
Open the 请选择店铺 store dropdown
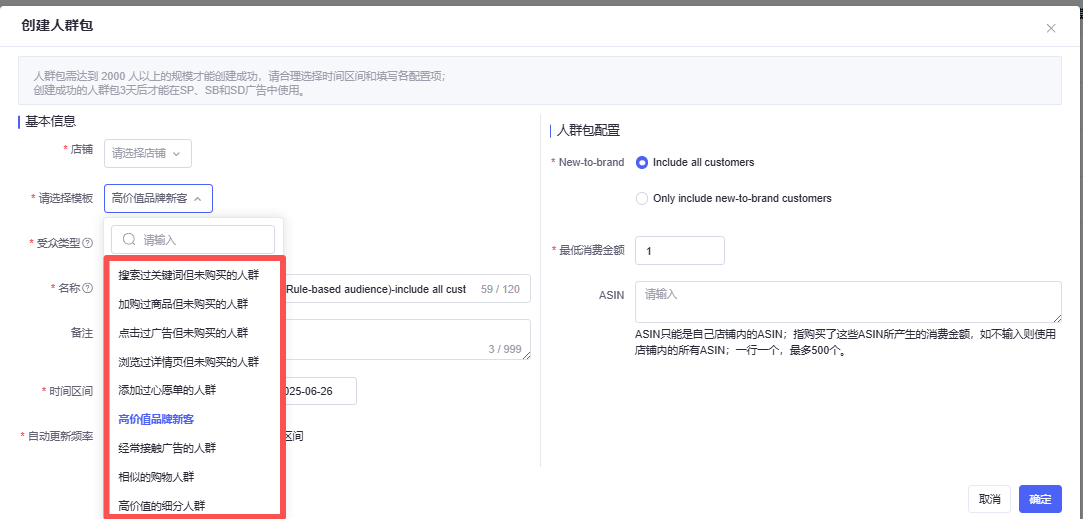click(x=148, y=153)
